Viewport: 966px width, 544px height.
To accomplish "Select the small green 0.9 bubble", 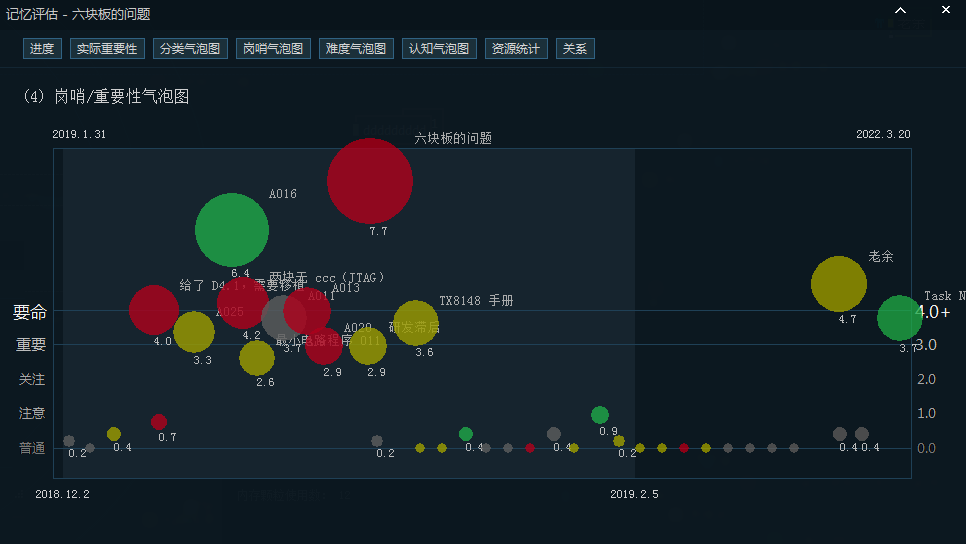I will coord(600,415).
